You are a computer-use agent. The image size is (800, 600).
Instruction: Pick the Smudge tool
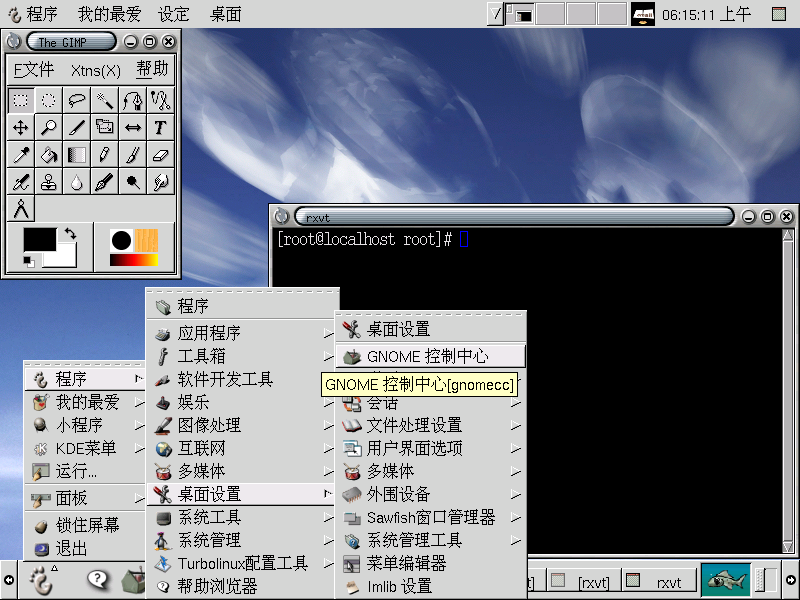(161, 182)
